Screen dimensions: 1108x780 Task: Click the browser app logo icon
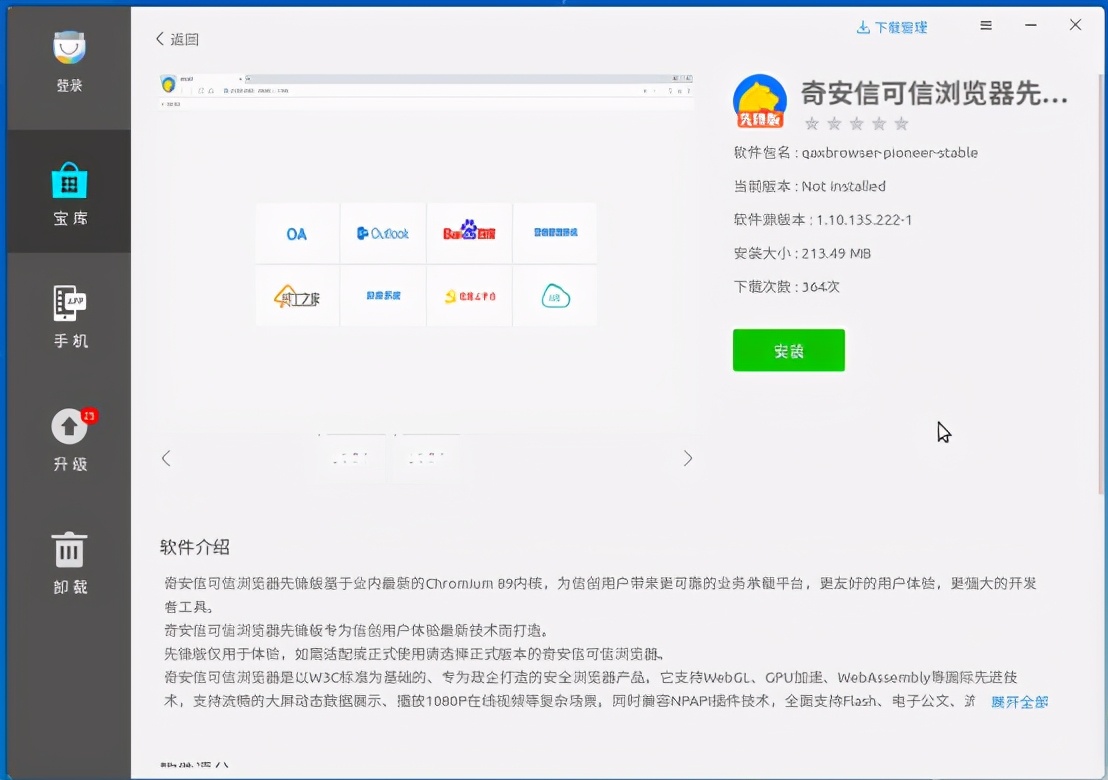[x=760, y=101]
